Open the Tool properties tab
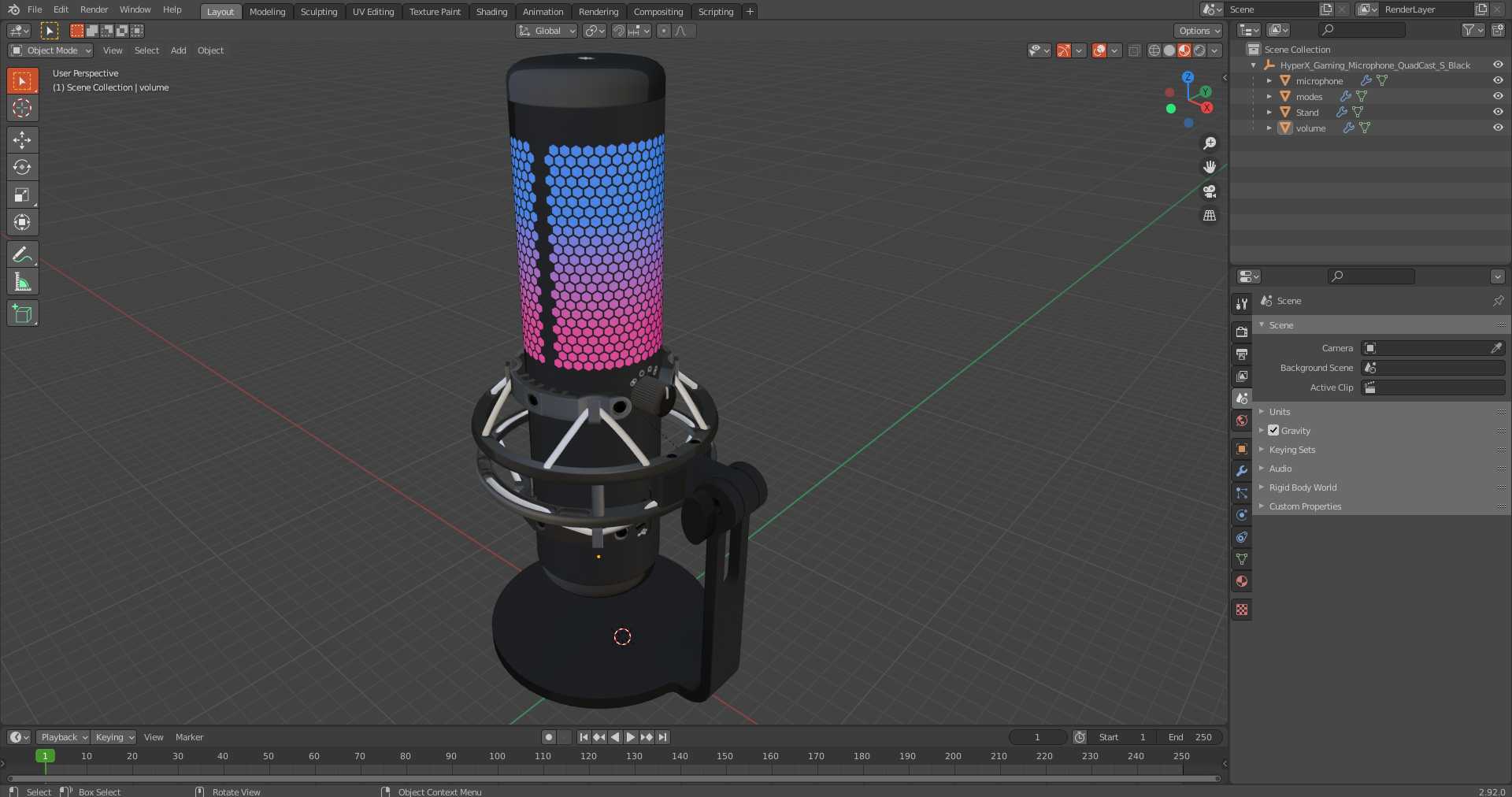 (x=1242, y=304)
